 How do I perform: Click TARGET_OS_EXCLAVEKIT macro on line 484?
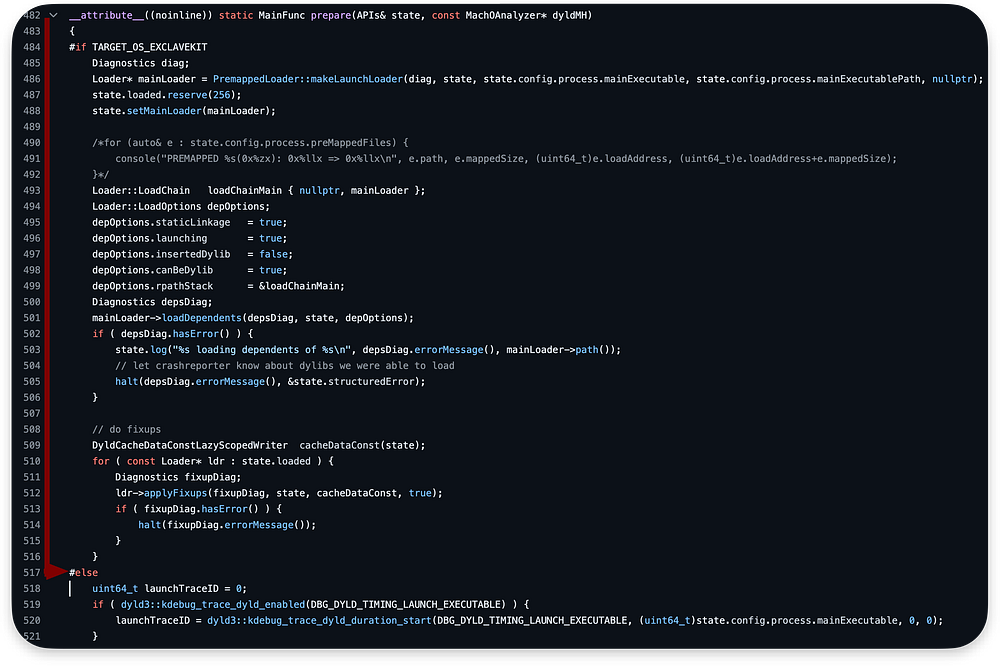(x=150, y=47)
